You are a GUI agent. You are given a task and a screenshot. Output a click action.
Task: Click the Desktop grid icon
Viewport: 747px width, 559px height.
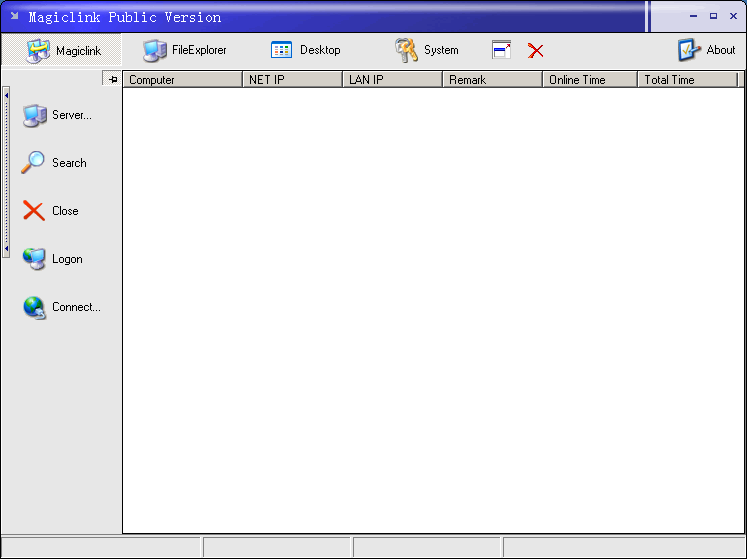(282, 50)
